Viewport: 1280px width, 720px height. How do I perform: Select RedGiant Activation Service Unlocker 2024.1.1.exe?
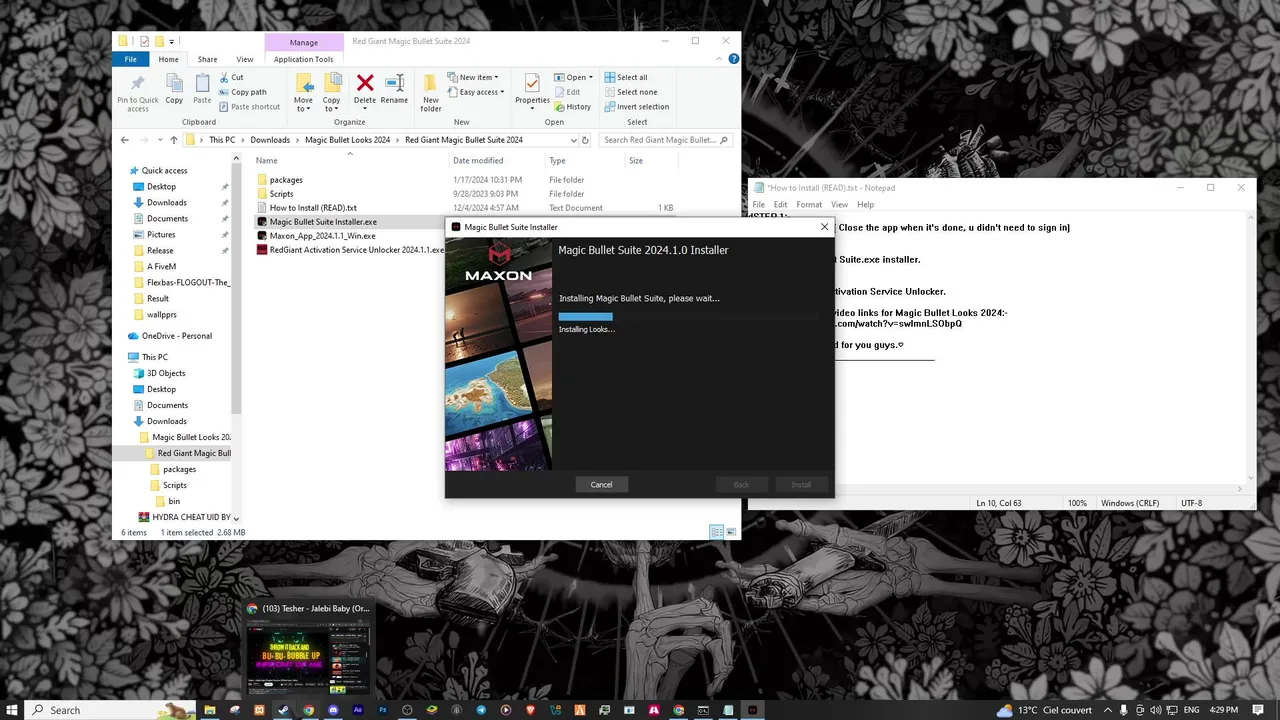point(350,250)
